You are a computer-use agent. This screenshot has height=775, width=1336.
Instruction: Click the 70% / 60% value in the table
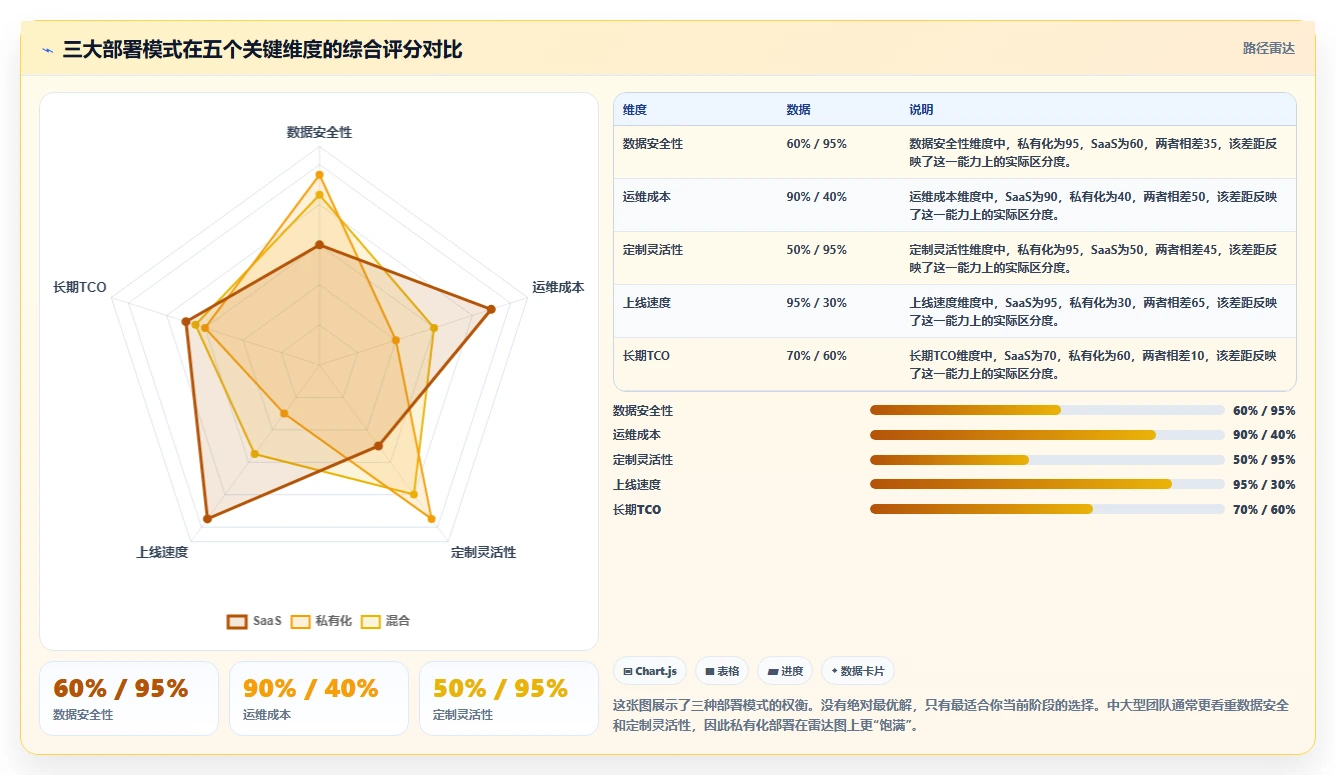point(816,356)
